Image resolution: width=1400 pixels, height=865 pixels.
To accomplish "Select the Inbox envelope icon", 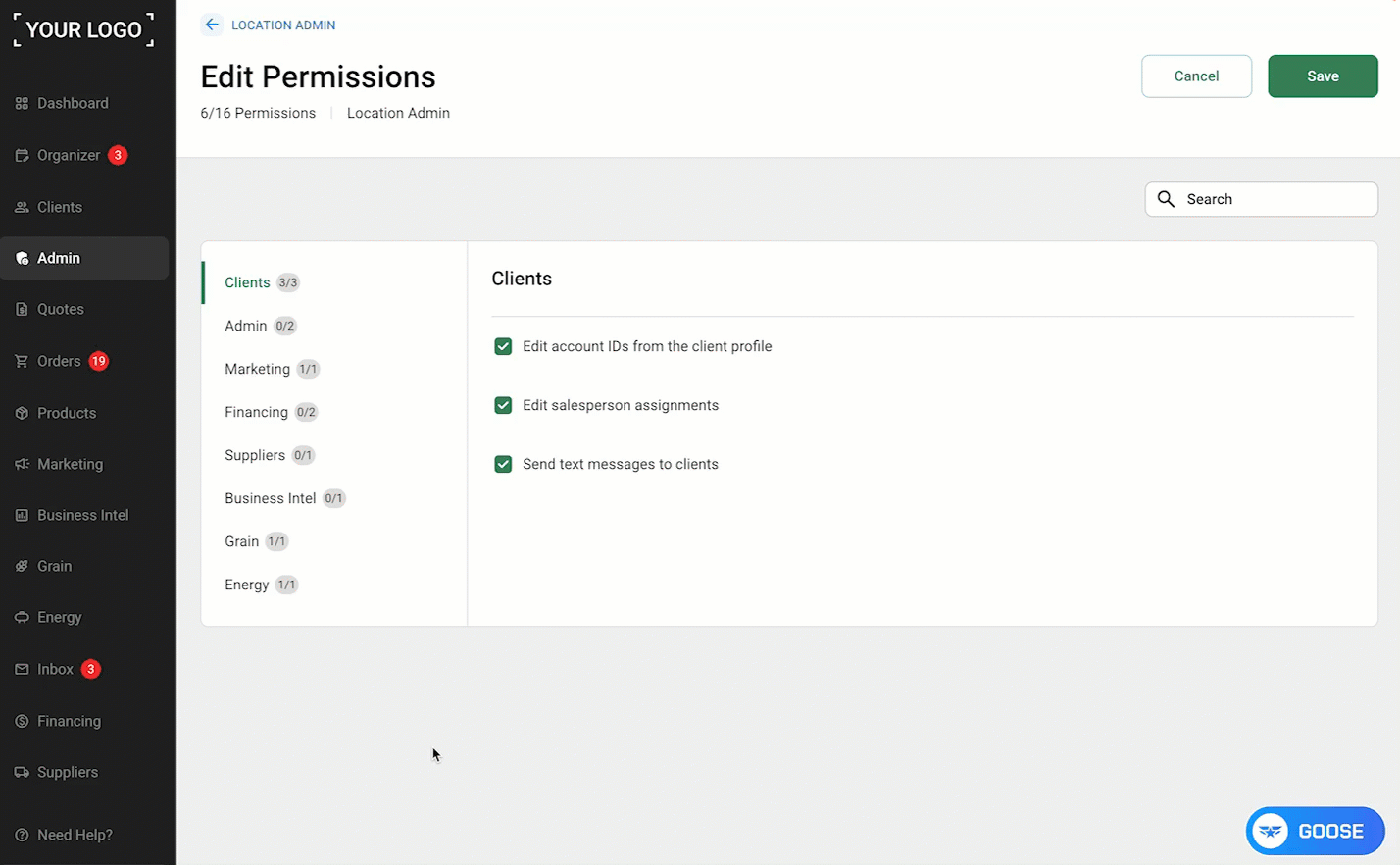I will tap(22, 669).
